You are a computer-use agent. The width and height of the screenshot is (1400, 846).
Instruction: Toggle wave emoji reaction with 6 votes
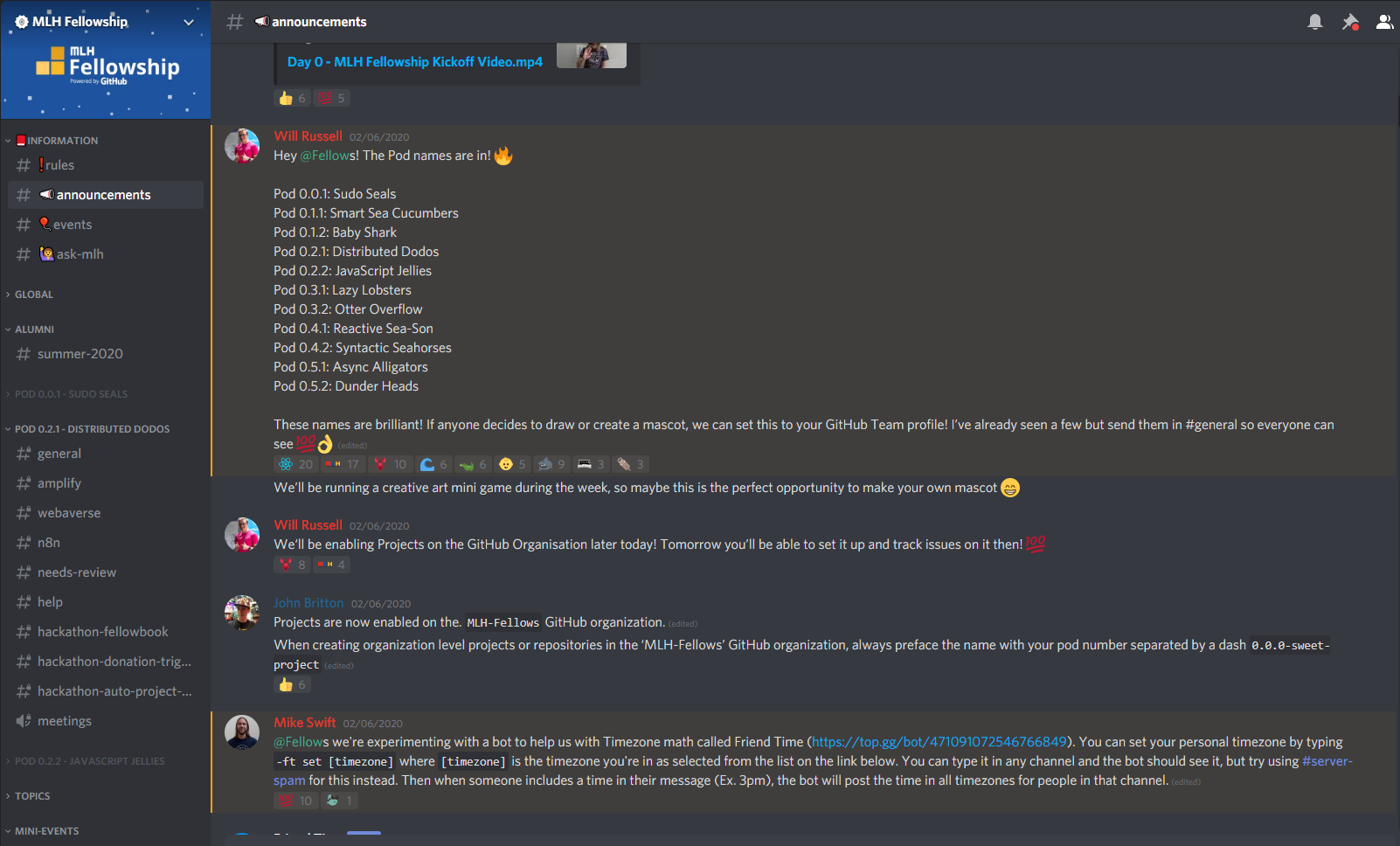point(433,464)
